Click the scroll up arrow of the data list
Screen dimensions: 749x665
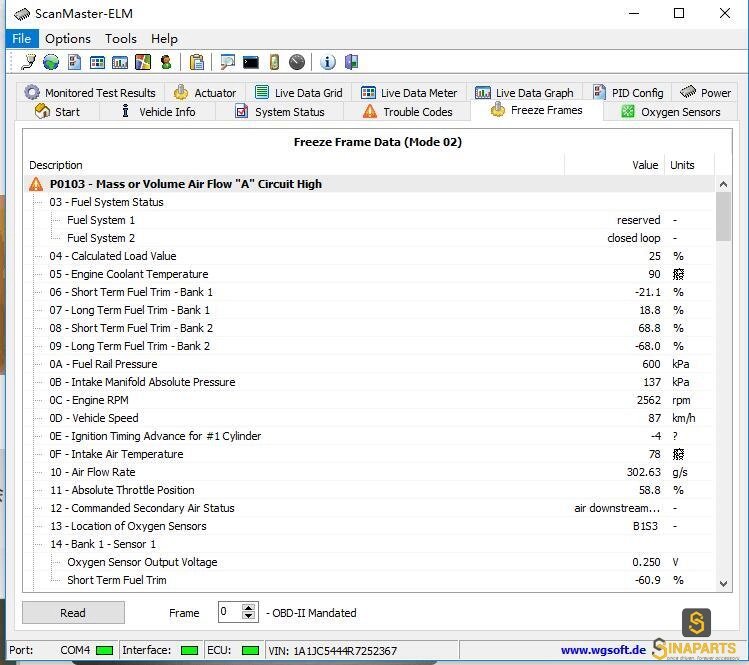(723, 184)
